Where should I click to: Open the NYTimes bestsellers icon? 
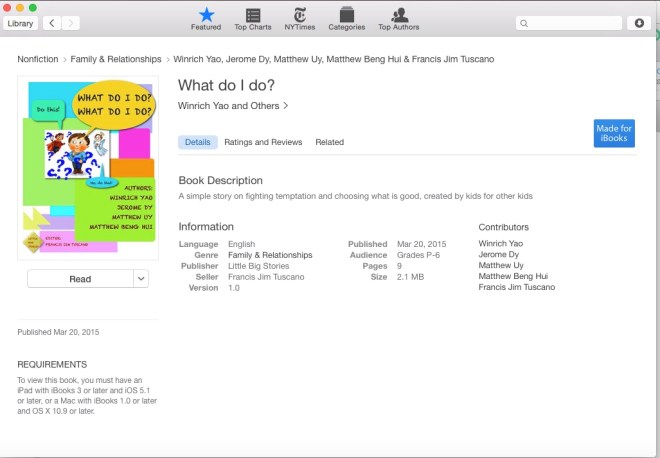[x=297, y=15]
